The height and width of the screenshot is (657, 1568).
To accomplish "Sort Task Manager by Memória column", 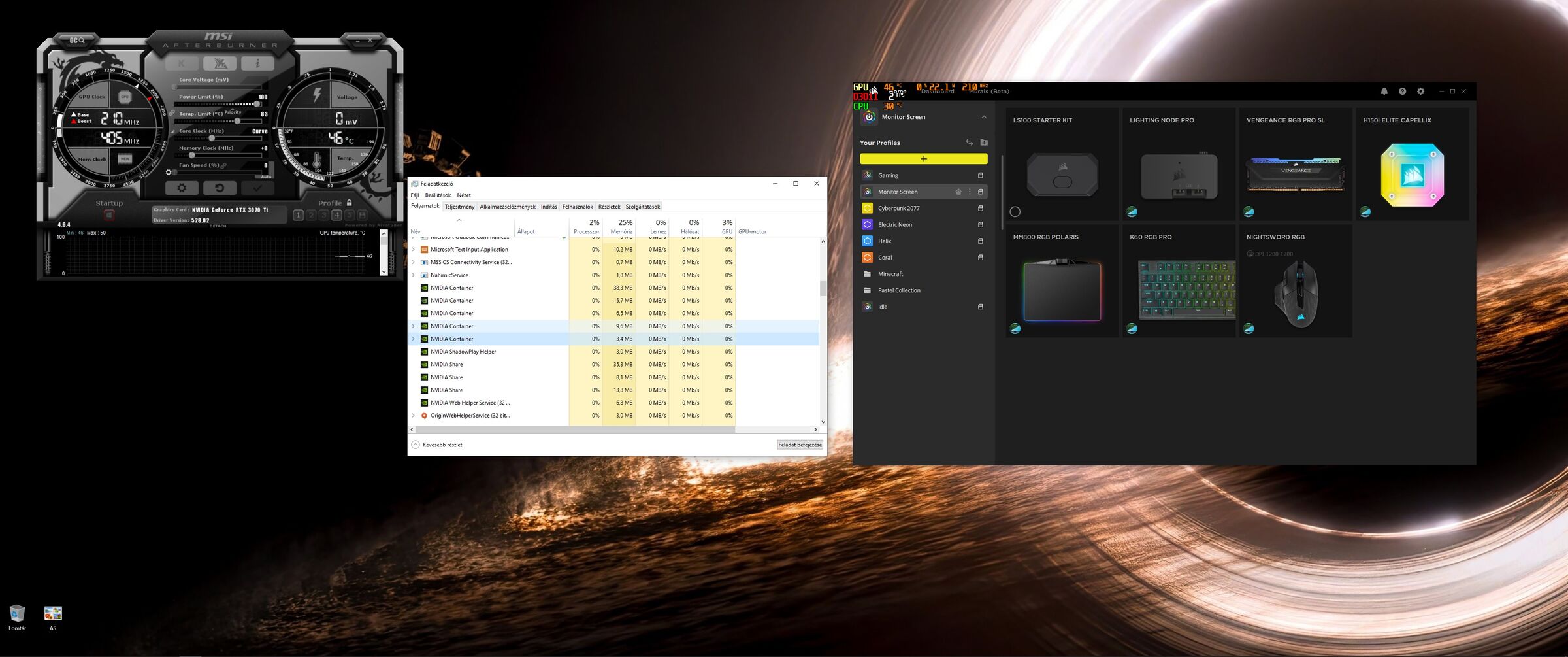I will click(x=619, y=227).
